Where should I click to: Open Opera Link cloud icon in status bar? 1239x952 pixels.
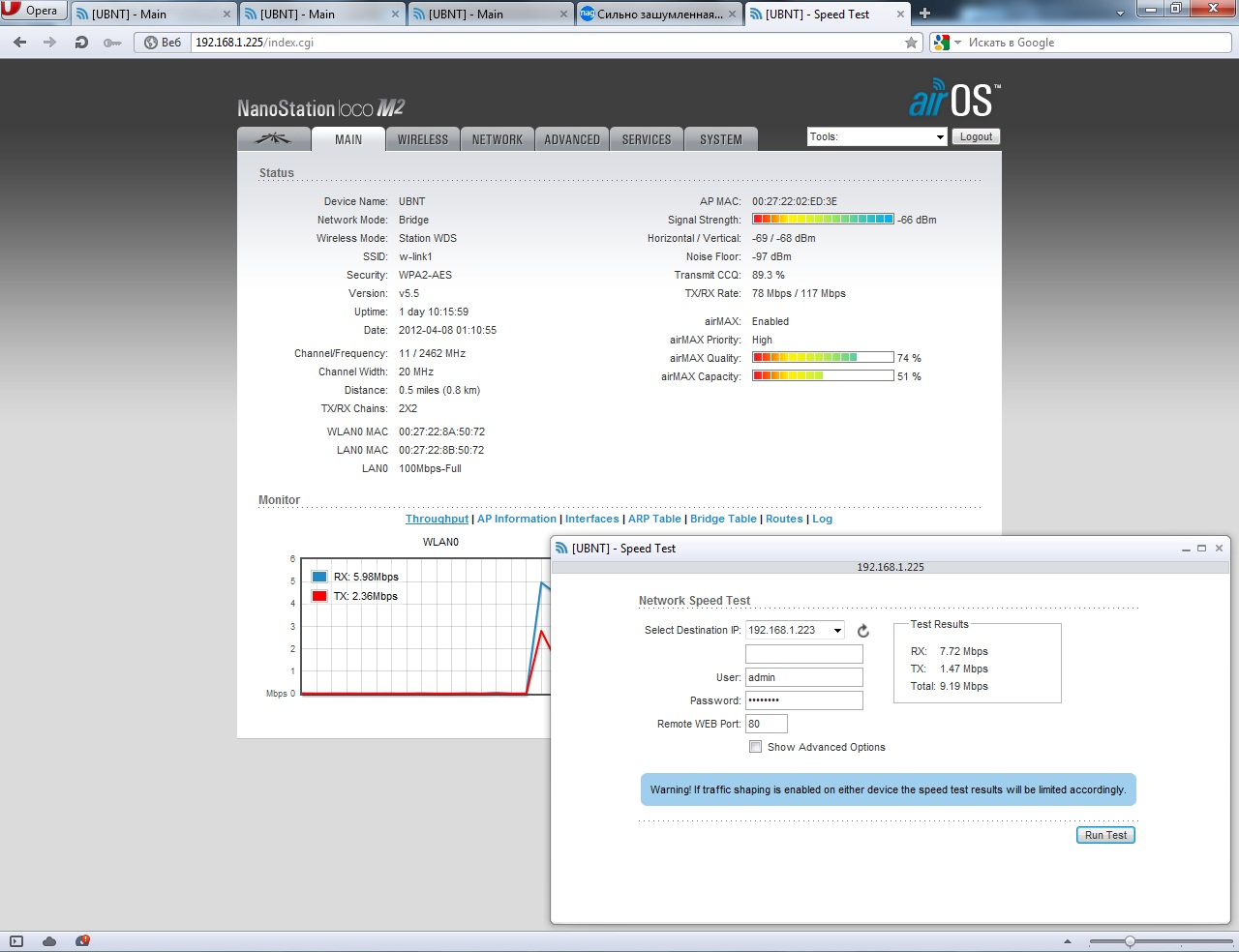coord(49,941)
